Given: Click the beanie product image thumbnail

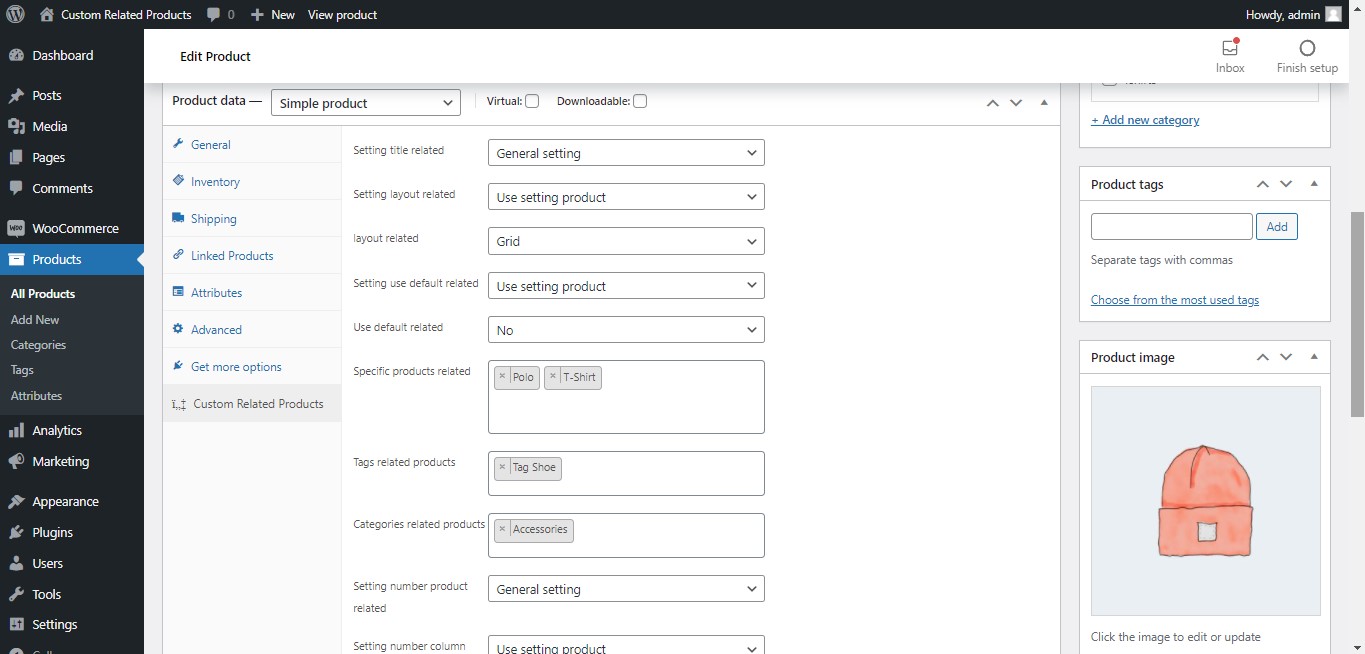Looking at the screenshot, I should tap(1205, 500).
